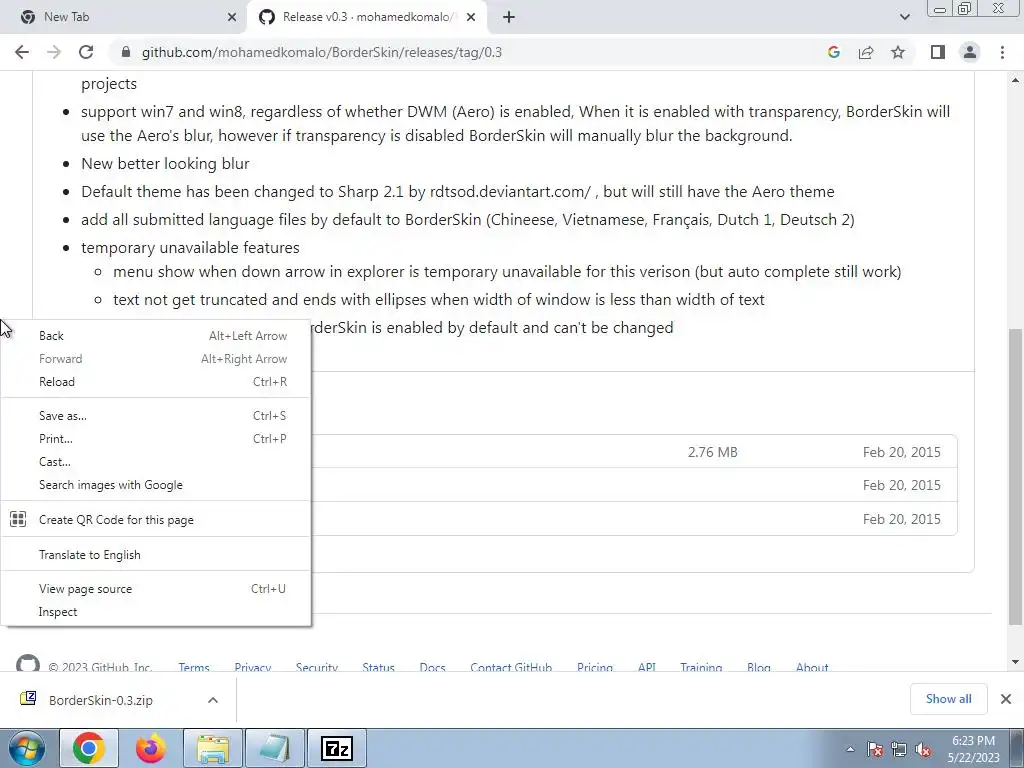Click the GitHub logo in footer

pos(27,664)
